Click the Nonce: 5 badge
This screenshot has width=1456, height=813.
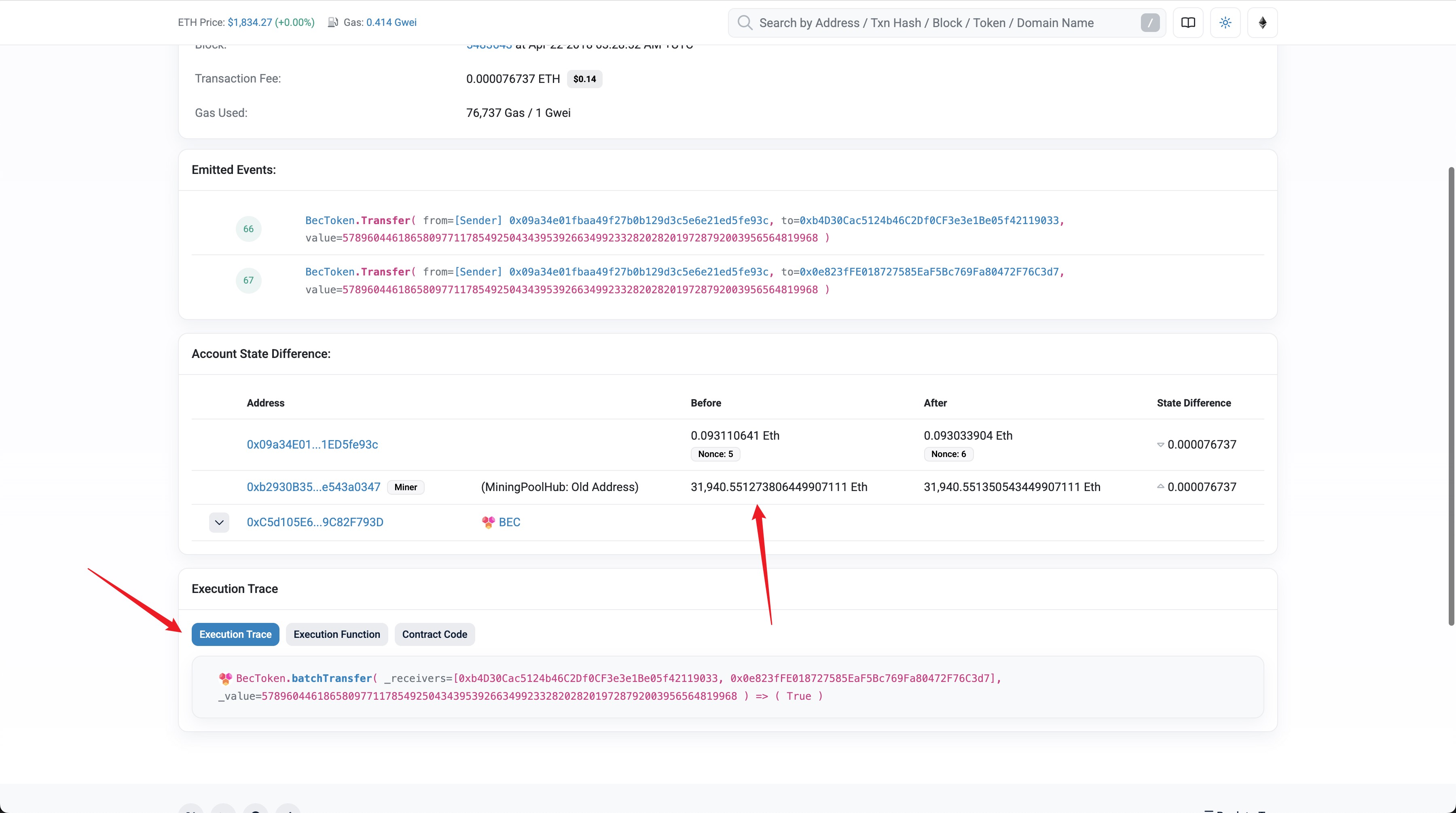[715, 454]
